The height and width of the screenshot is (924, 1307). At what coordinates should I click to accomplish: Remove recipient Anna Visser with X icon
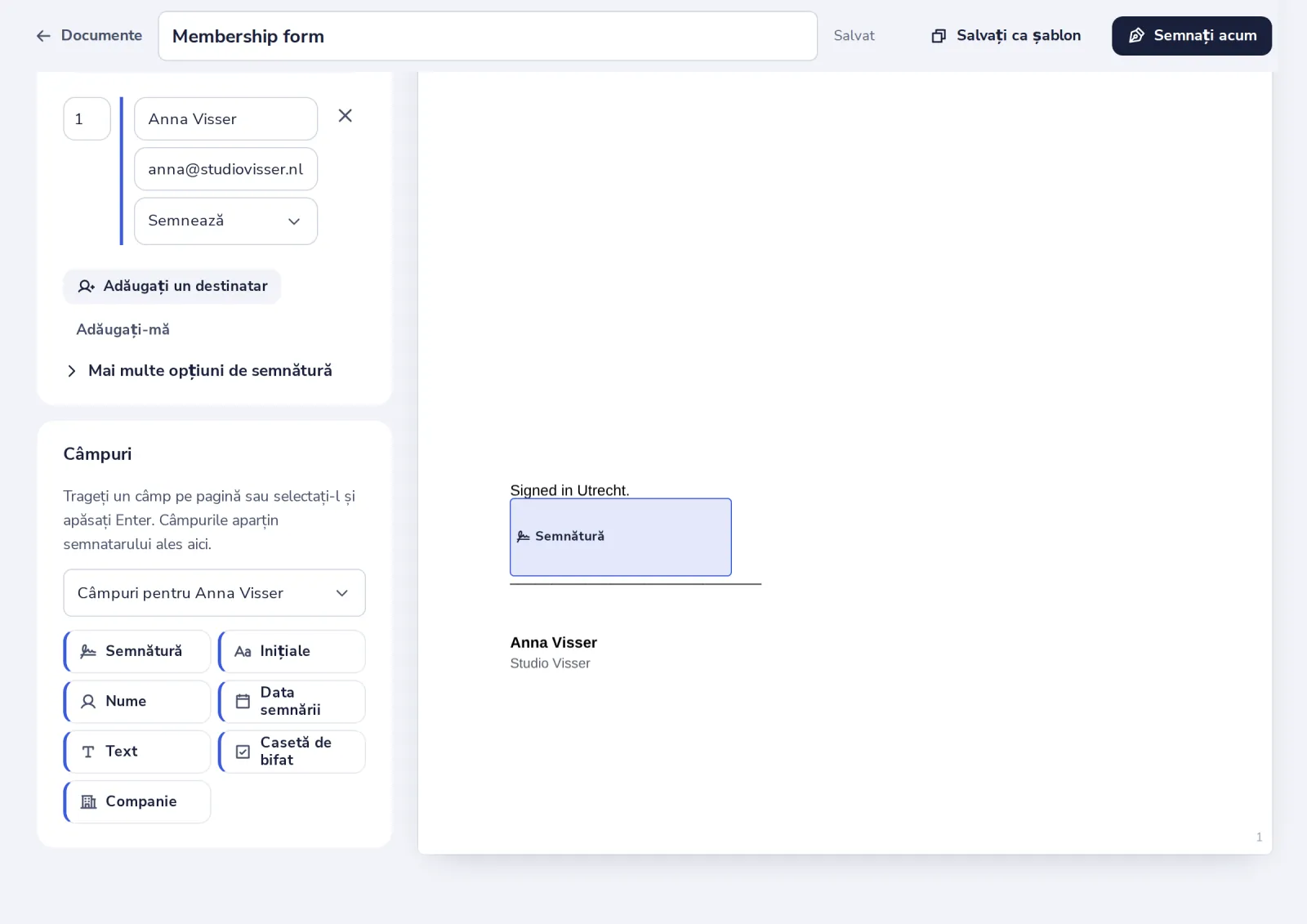click(346, 116)
